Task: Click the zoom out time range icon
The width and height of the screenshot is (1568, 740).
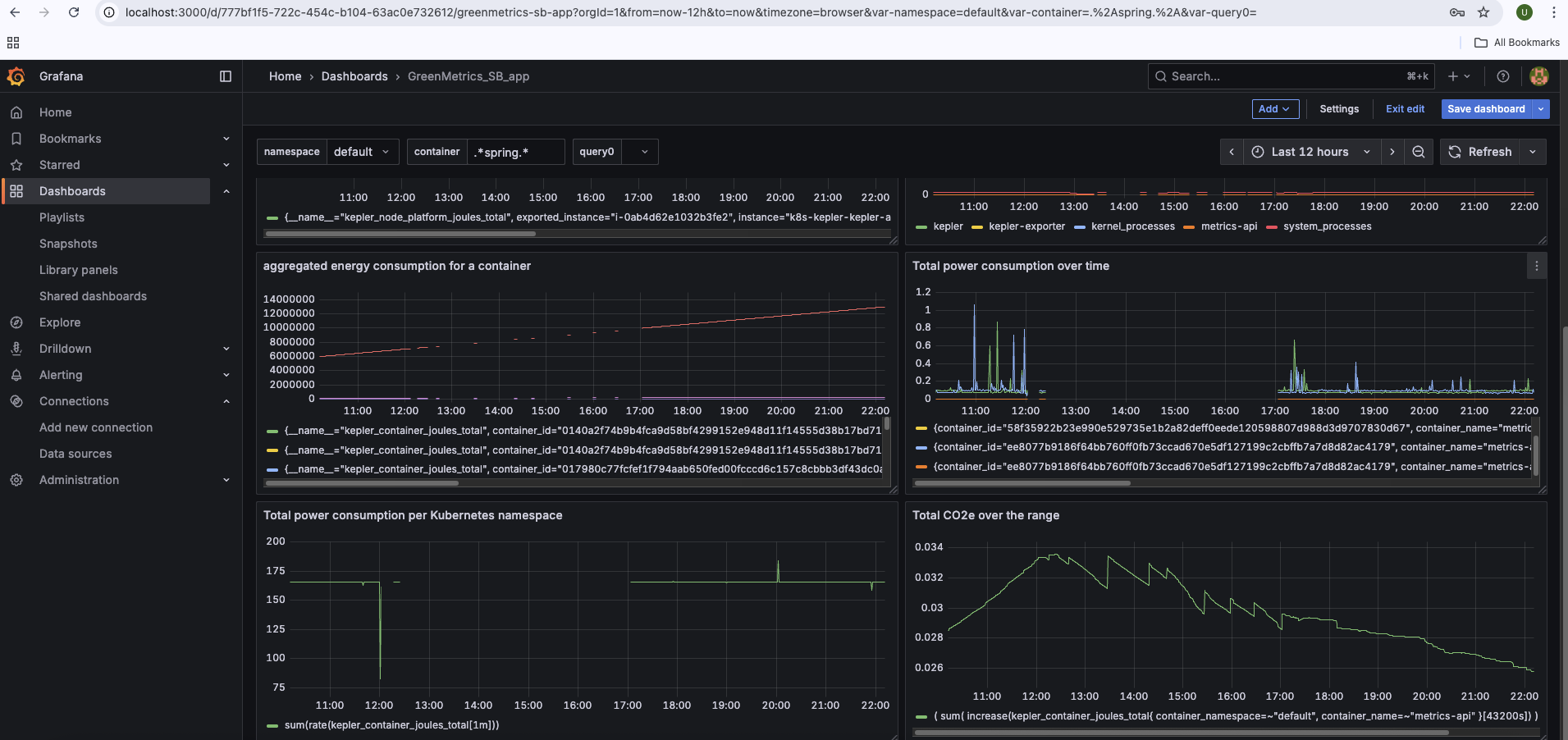Action: tap(1418, 152)
